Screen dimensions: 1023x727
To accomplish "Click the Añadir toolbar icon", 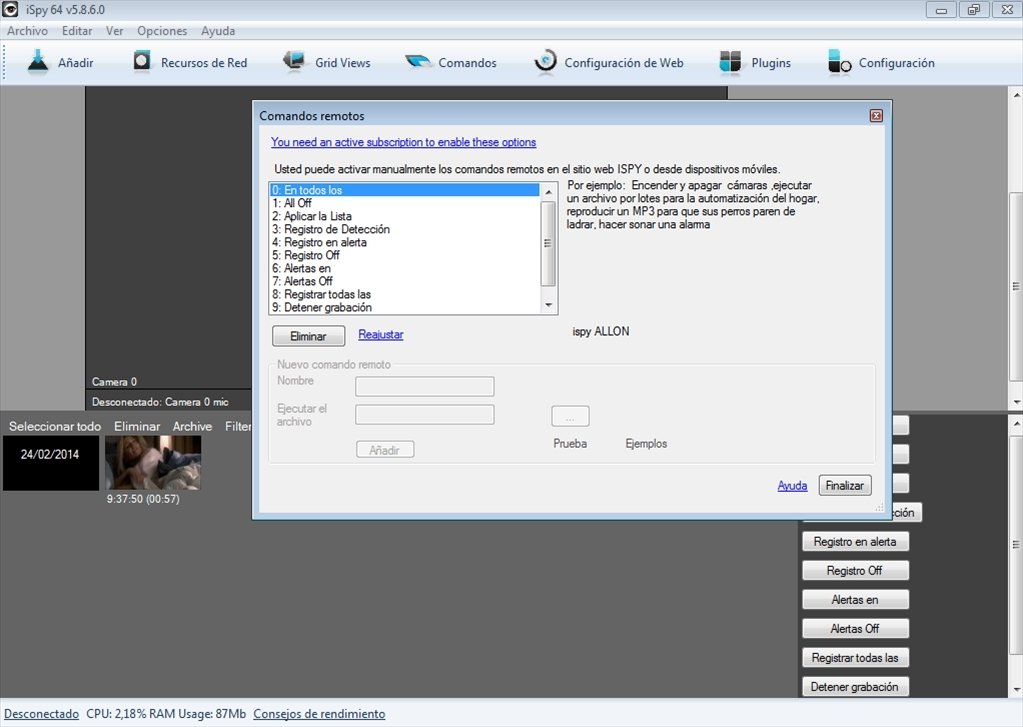I will pyautogui.click(x=38, y=62).
